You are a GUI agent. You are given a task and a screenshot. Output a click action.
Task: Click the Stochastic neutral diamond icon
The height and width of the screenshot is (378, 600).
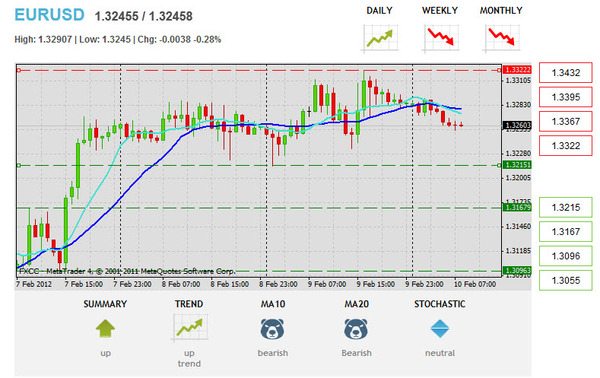coord(440,329)
